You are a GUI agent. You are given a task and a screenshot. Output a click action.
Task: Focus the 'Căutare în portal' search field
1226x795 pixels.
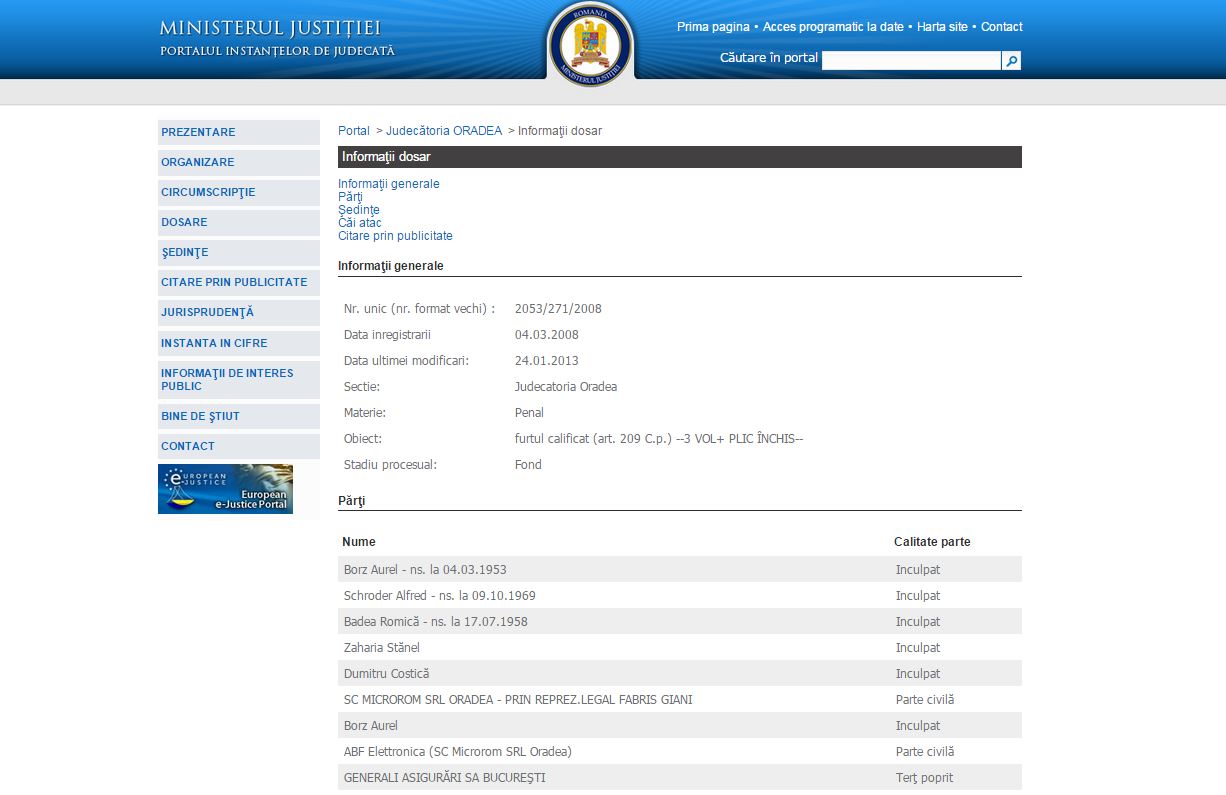(x=911, y=61)
